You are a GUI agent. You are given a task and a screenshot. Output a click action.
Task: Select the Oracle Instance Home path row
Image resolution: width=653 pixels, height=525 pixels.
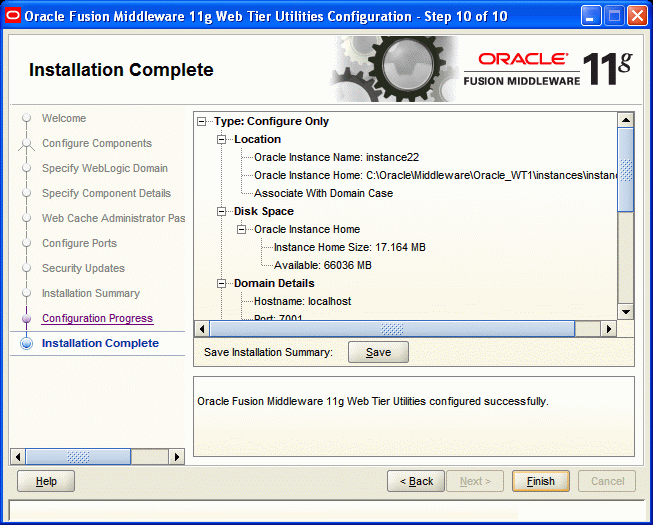coord(436,175)
